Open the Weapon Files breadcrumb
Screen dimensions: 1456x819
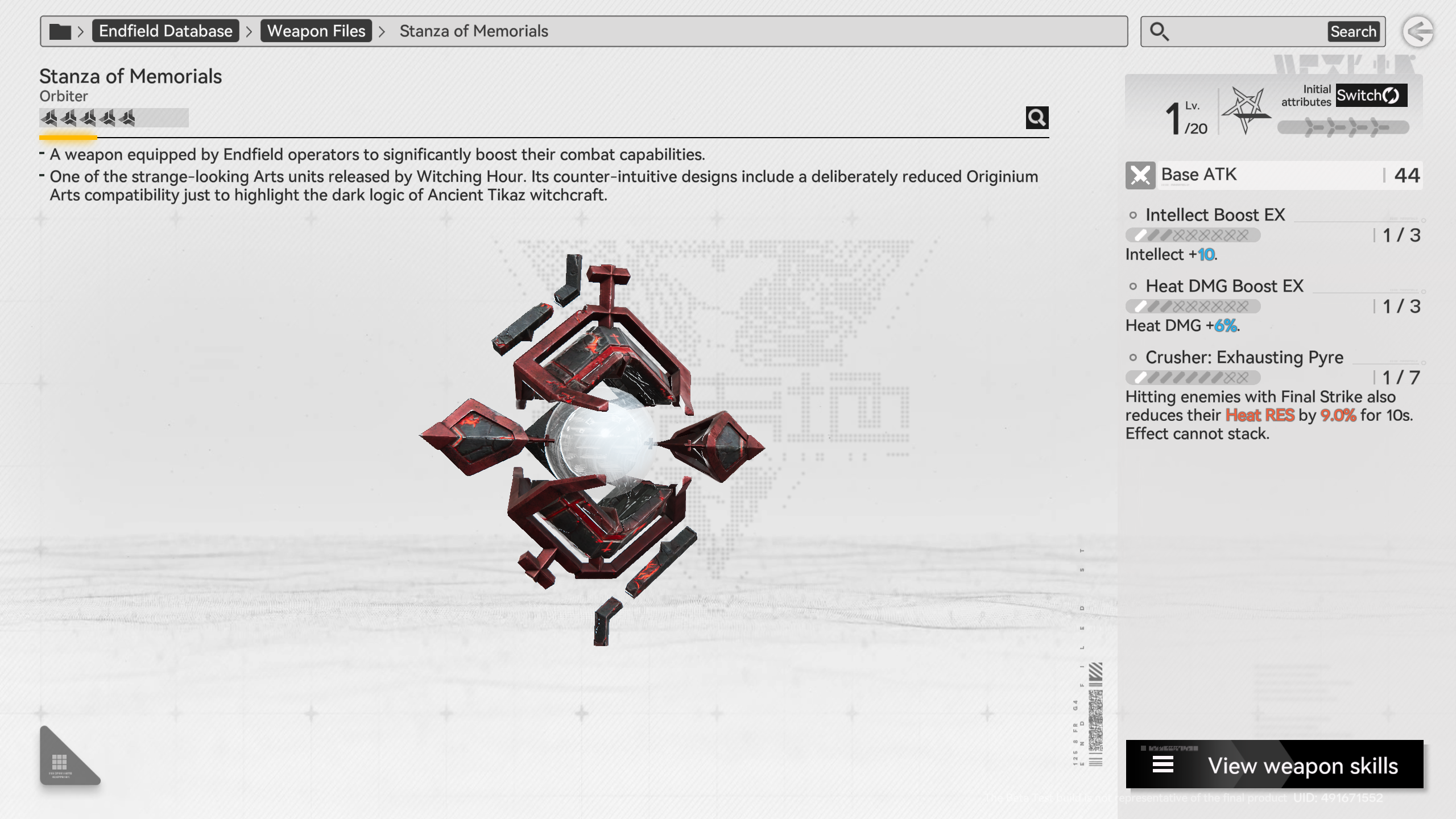[x=316, y=31]
